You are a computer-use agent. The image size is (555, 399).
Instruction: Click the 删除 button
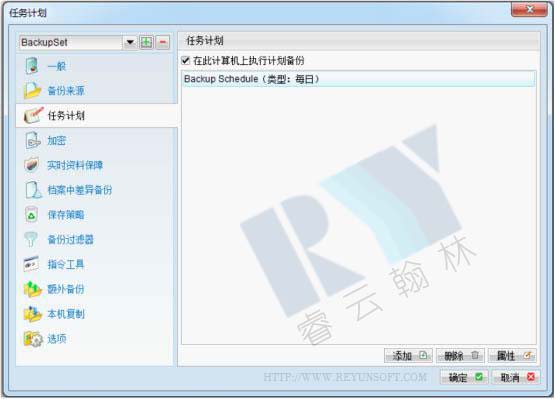(x=460, y=355)
